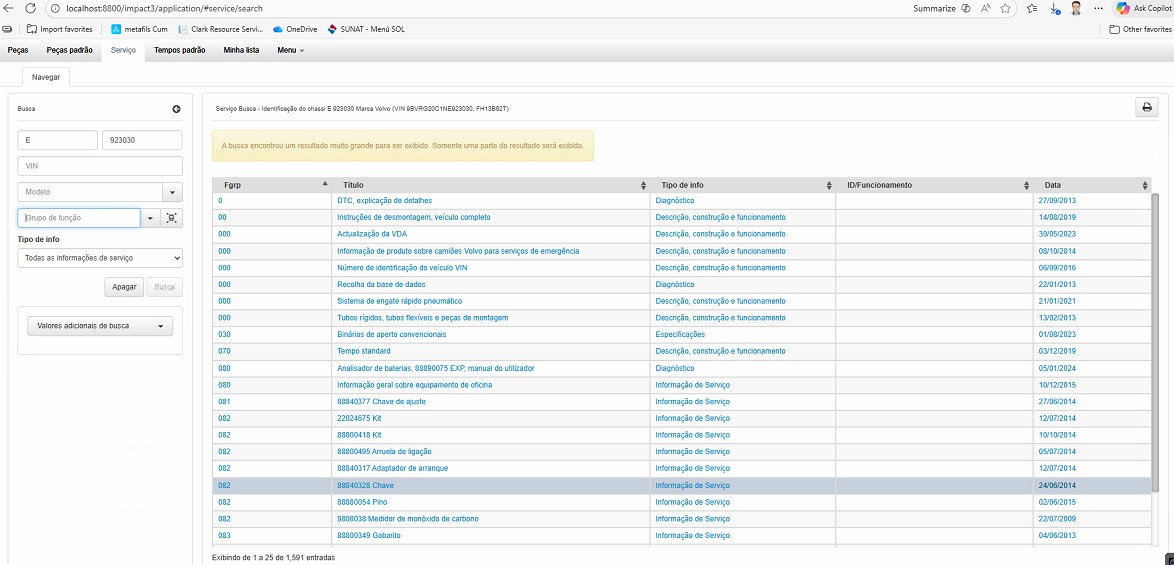Collapse the Busca panel with the arrow icon

tap(176, 109)
